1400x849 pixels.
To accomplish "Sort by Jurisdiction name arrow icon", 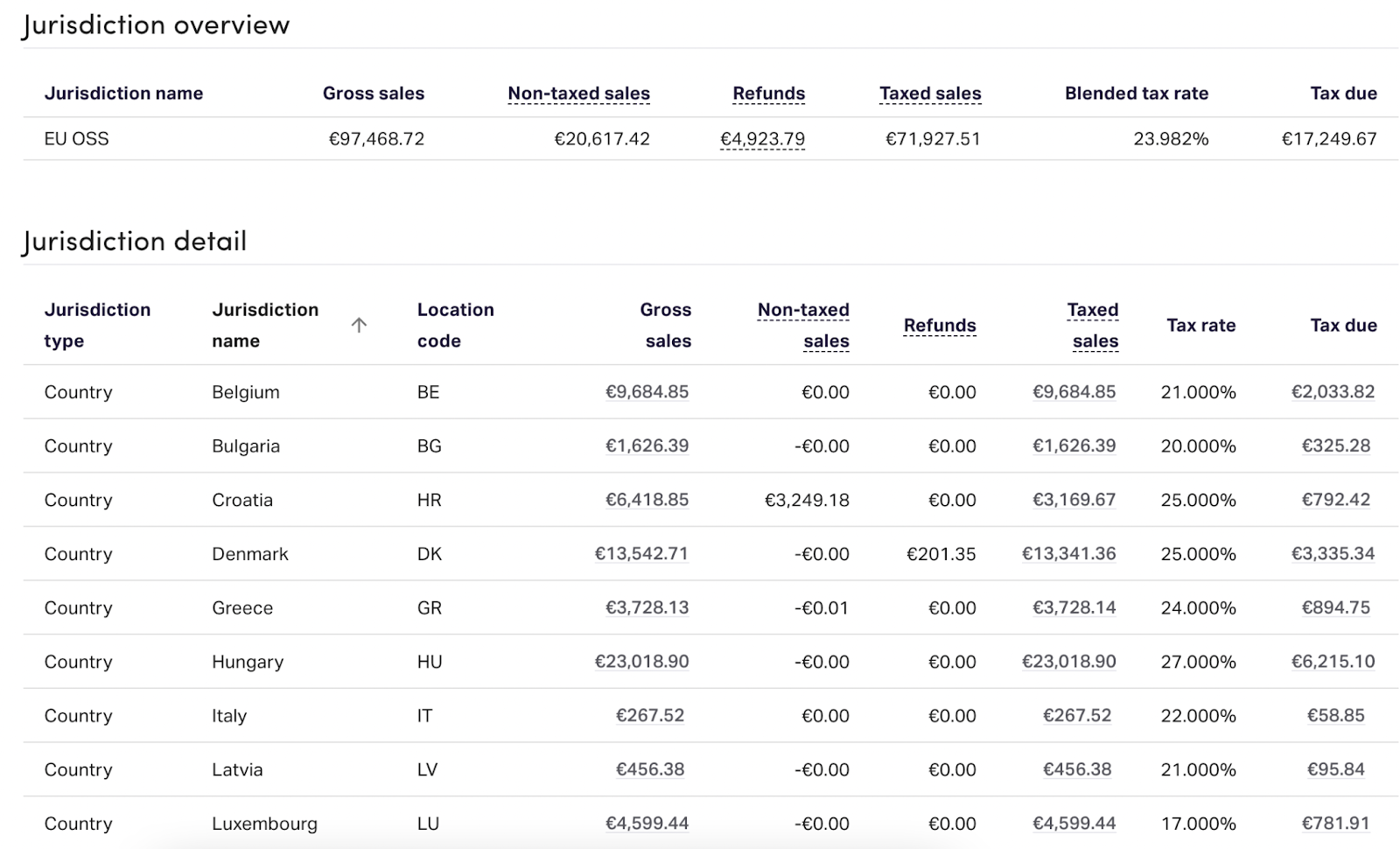I will [x=359, y=326].
